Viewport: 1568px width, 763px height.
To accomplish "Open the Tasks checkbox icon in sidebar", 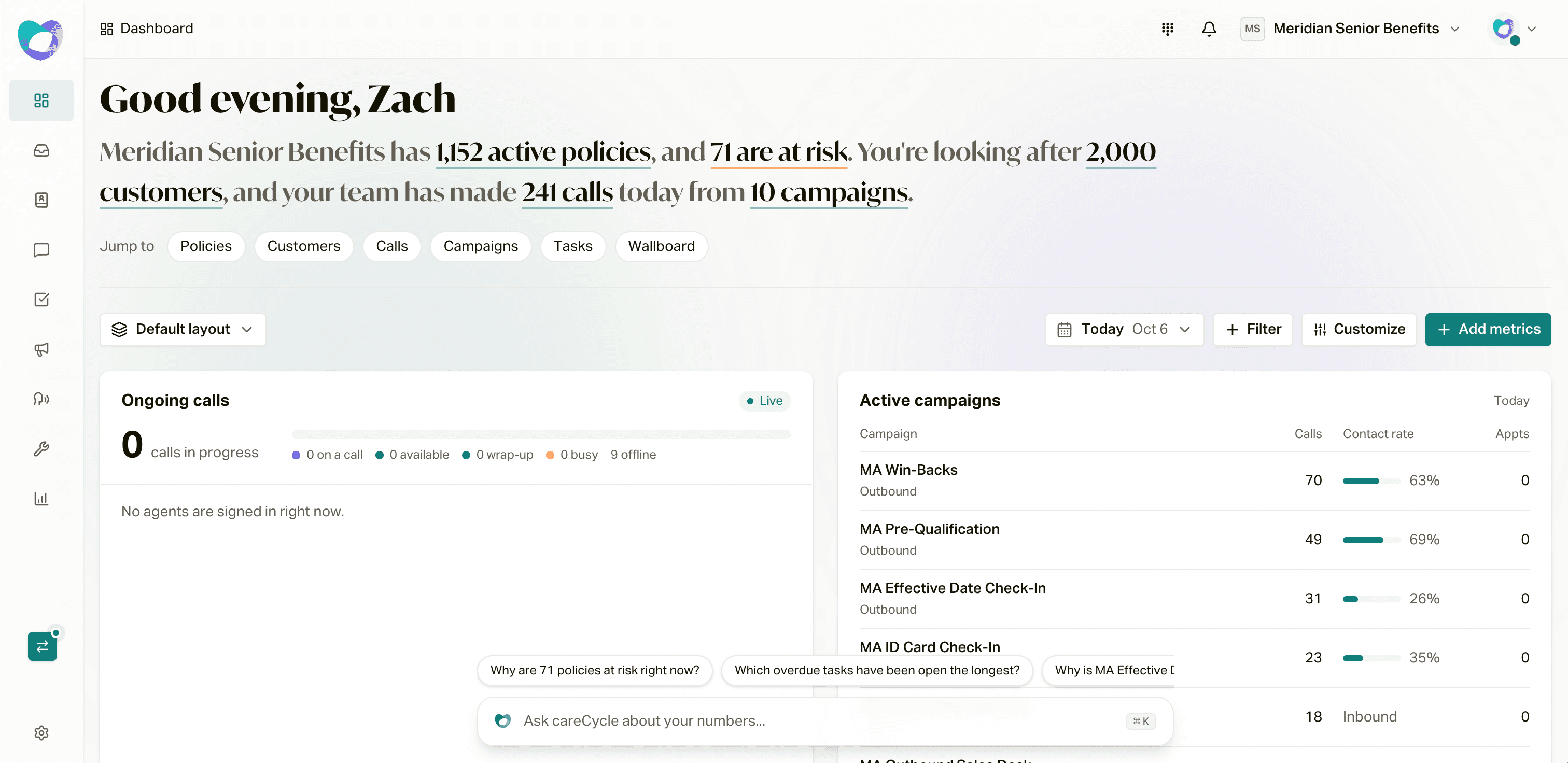I will tap(41, 300).
